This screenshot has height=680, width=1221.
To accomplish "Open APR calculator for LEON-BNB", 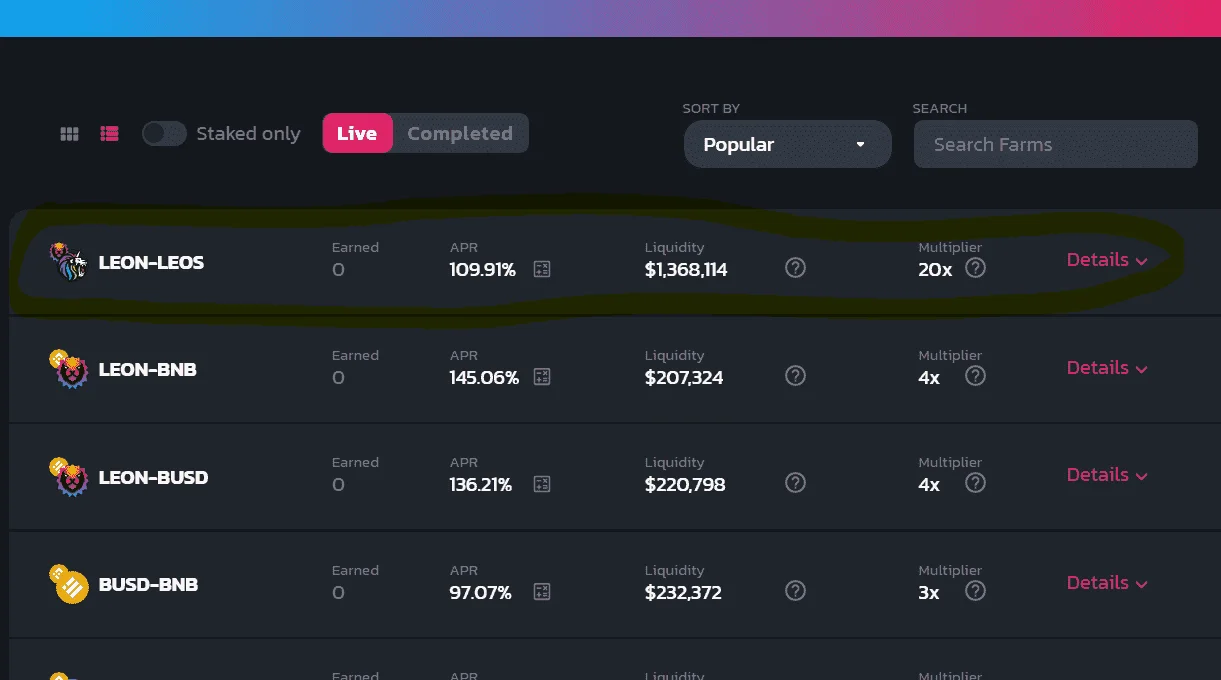I will click(542, 377).
